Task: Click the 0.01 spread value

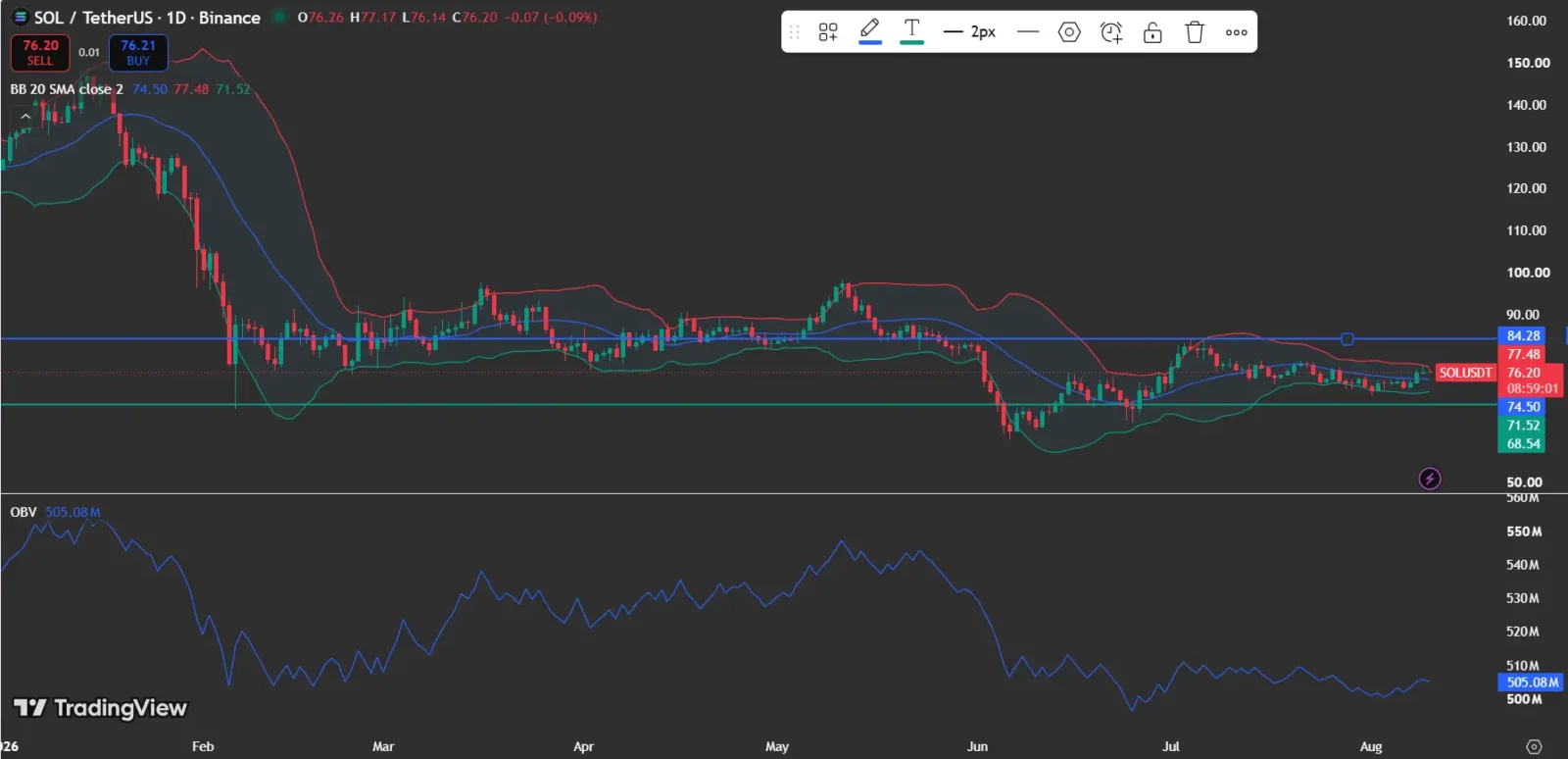Action: tap(89, 53)
